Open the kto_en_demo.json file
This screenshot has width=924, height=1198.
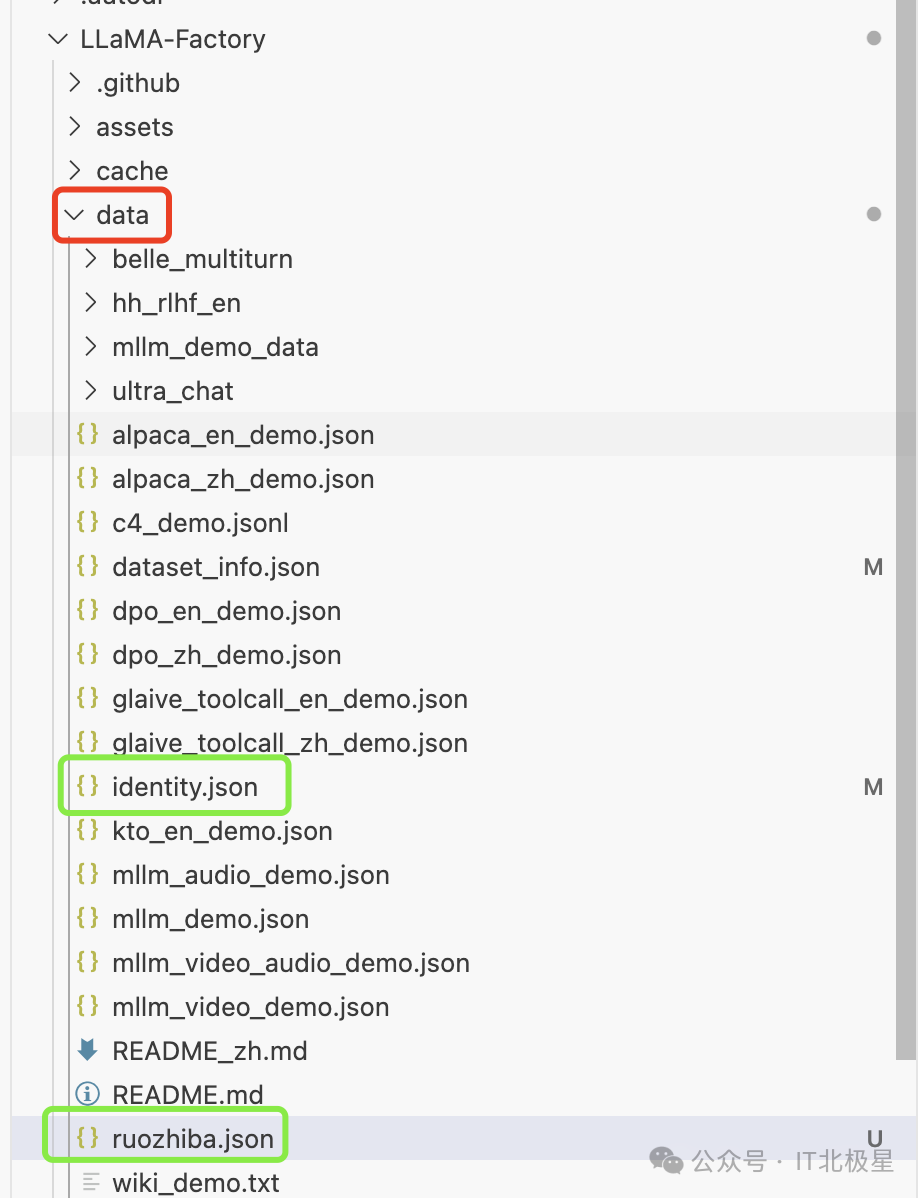[x=222, y=831]
